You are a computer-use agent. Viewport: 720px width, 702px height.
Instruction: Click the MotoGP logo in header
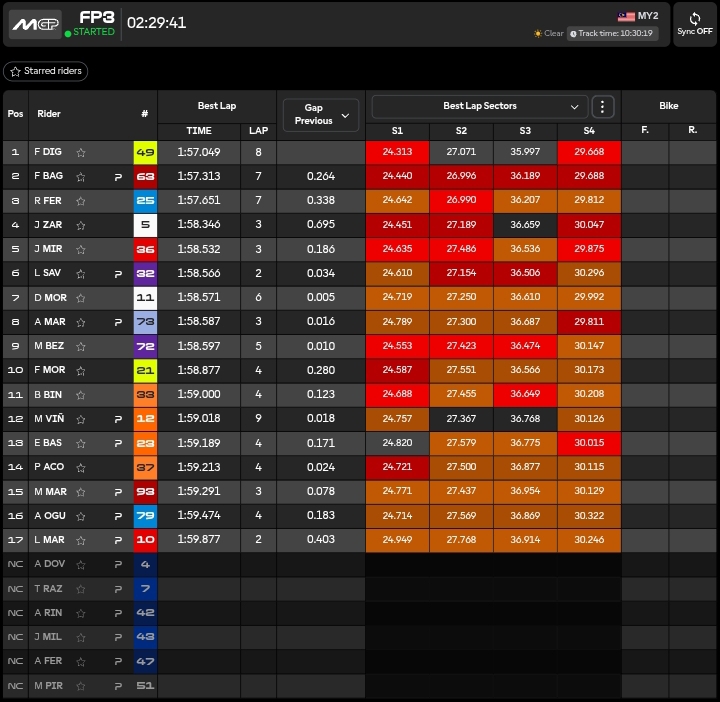point(35,23)
